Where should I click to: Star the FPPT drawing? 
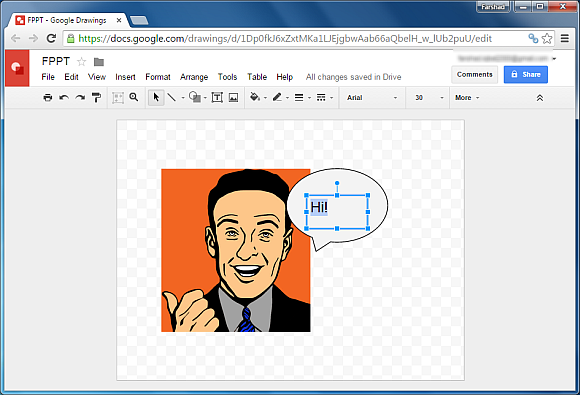point(81,61)
